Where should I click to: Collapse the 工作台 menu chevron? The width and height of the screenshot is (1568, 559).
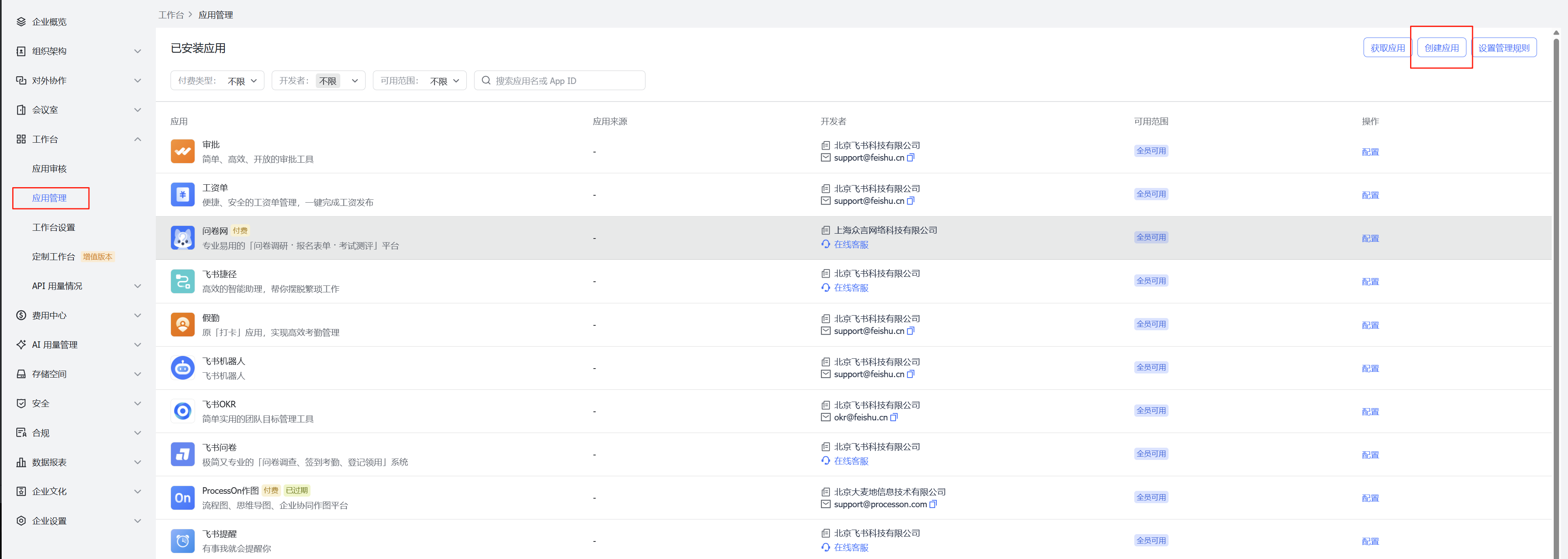coord(138,139)
